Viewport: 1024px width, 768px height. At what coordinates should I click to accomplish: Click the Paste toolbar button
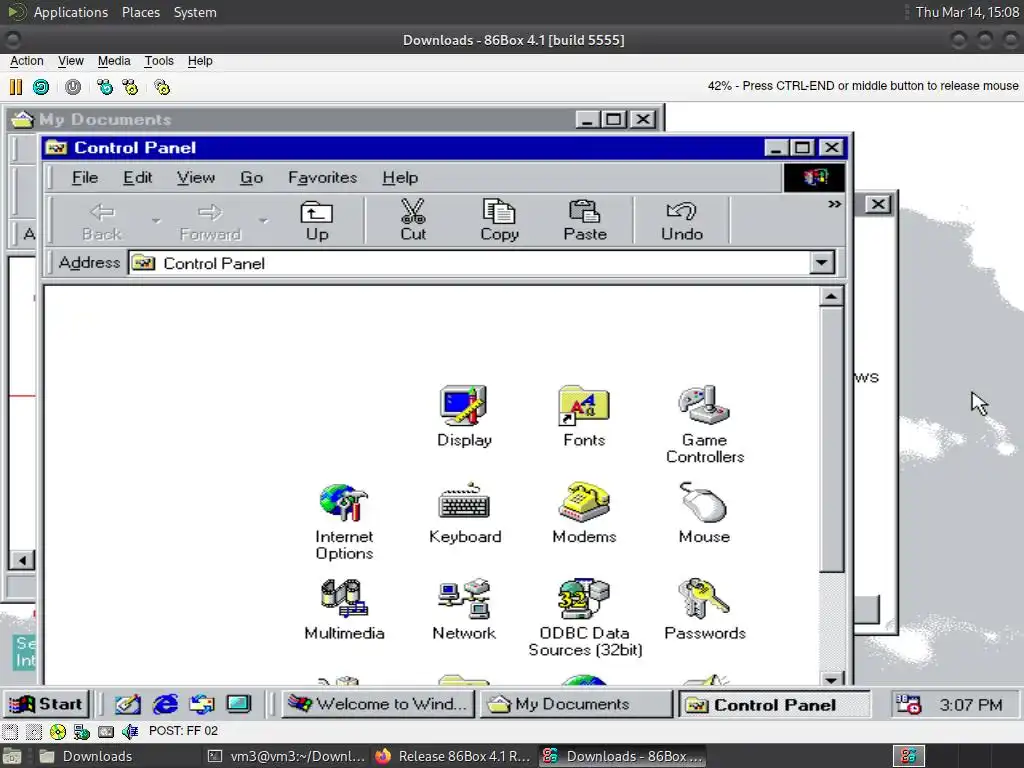click(585, 220)
